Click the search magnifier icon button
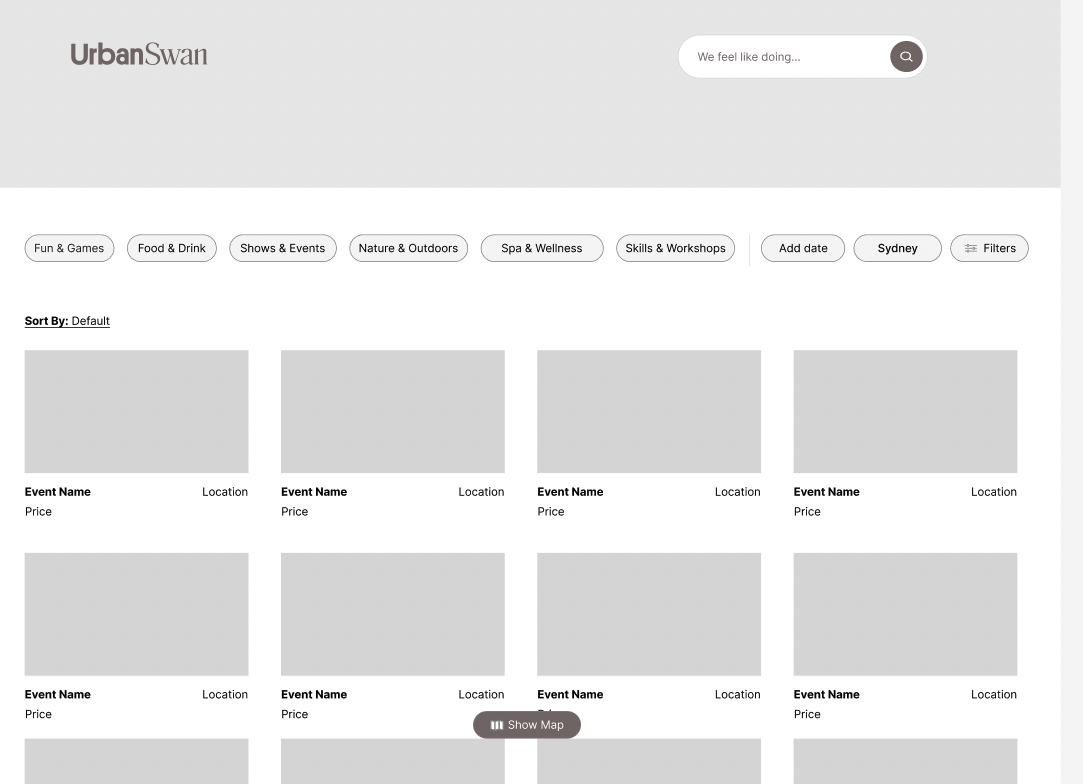The width and height of the screenshot is (1083, 784). pyautogui.click(x=905, y=57)
